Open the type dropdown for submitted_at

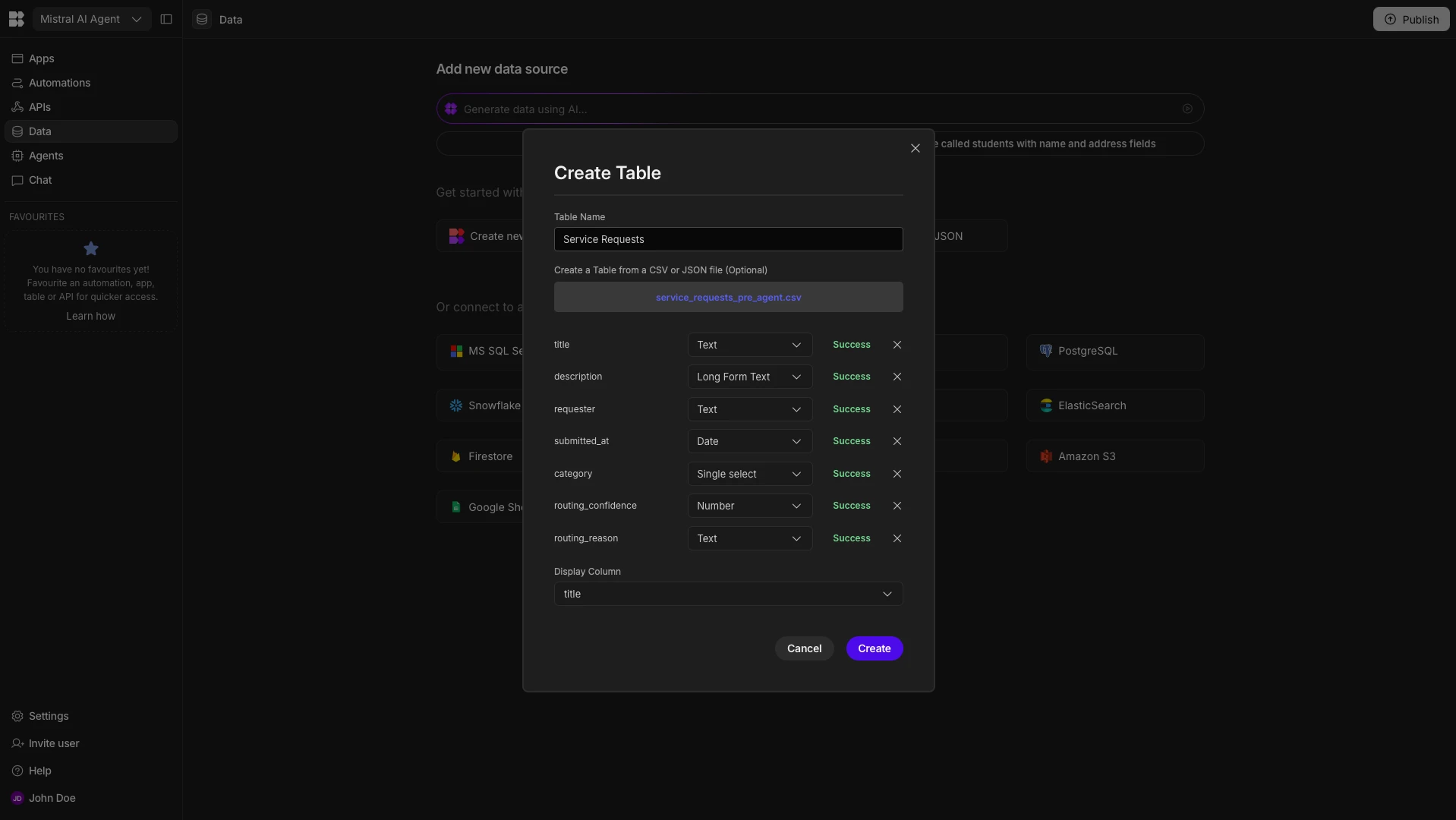point(750,441)
